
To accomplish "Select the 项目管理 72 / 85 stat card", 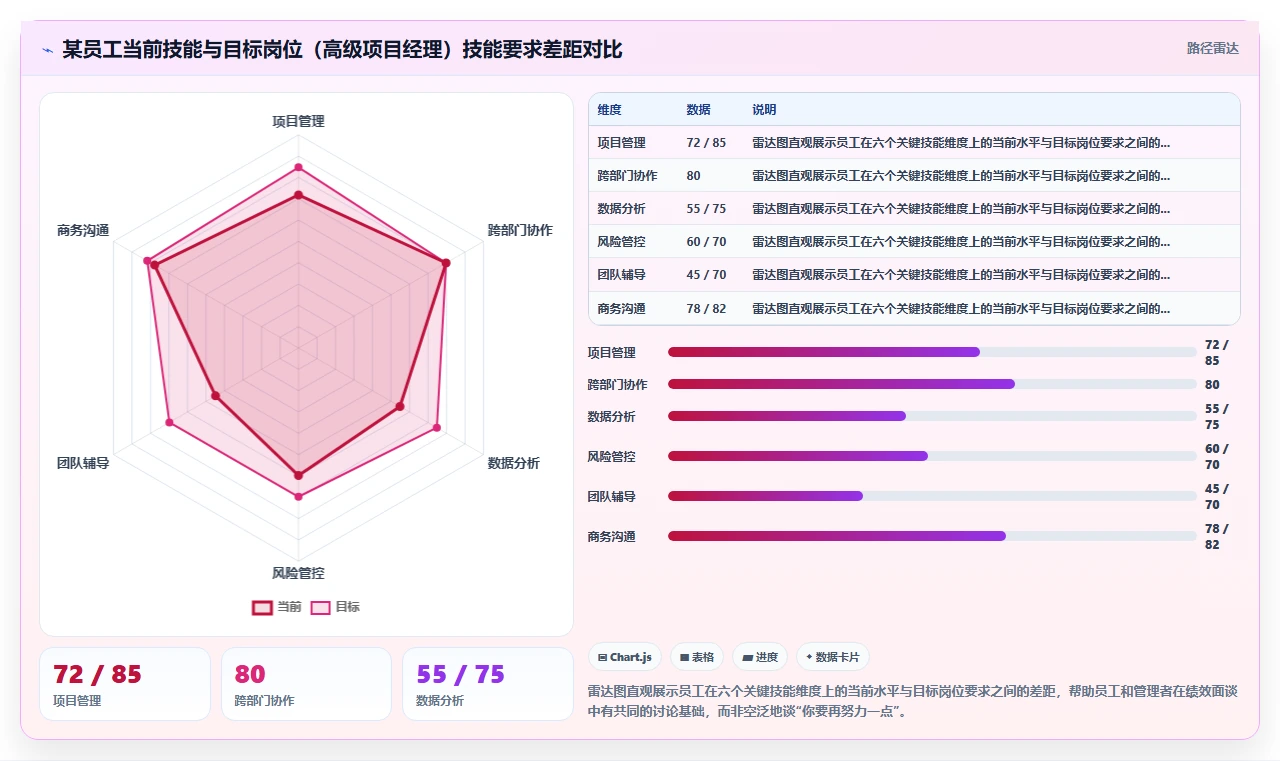I will (x=125, y=684).
